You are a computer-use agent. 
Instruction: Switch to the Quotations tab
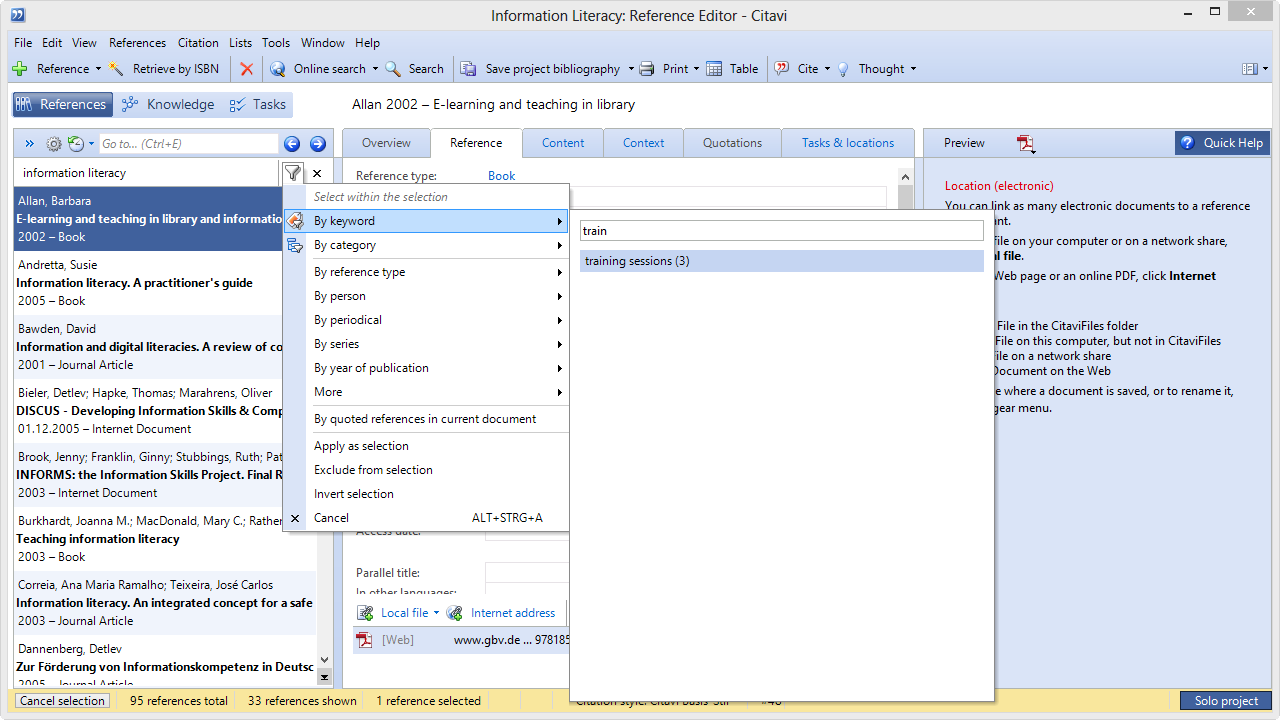[732, 143]
